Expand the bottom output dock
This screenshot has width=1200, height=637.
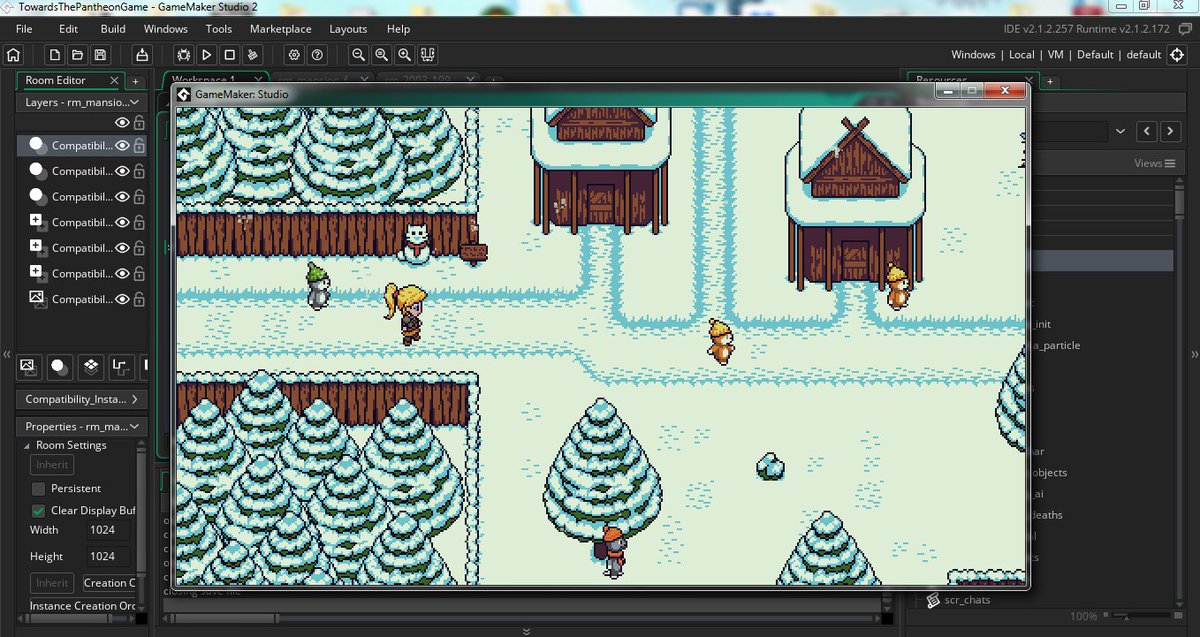526,631
